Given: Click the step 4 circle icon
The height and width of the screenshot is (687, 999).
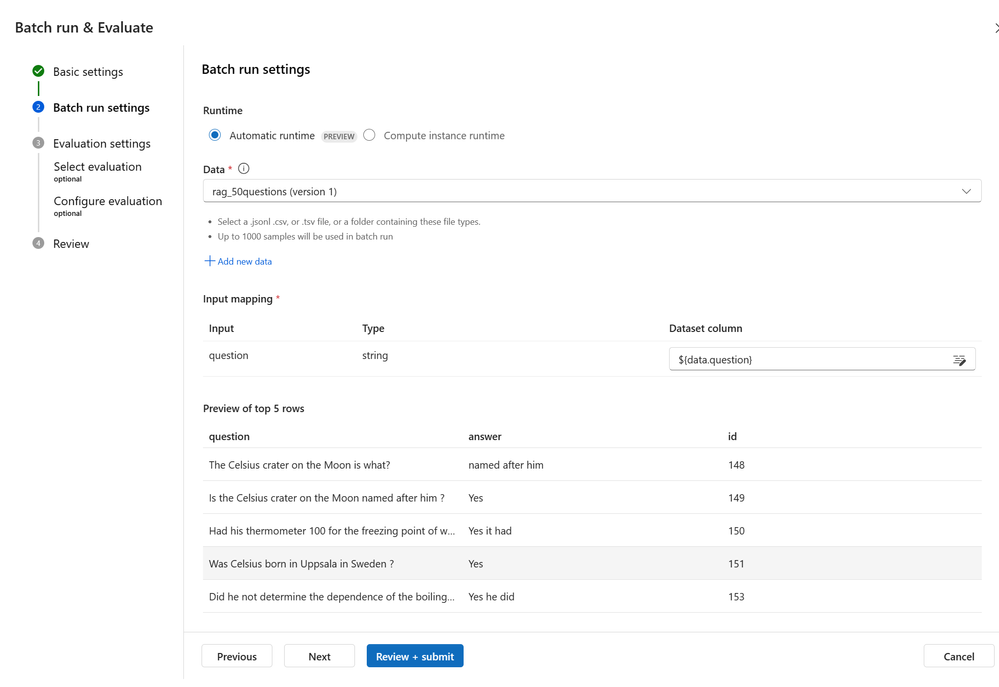Looking at the screenshot, I should point(38,243).
